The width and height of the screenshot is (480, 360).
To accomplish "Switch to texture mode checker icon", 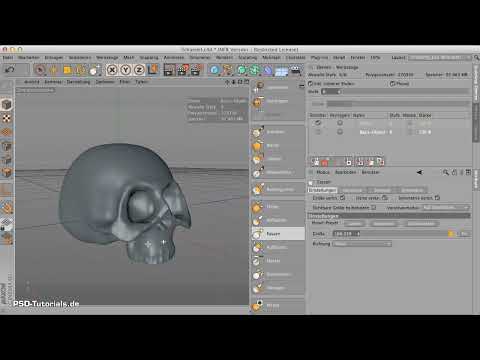I will (x=7, y=118).
